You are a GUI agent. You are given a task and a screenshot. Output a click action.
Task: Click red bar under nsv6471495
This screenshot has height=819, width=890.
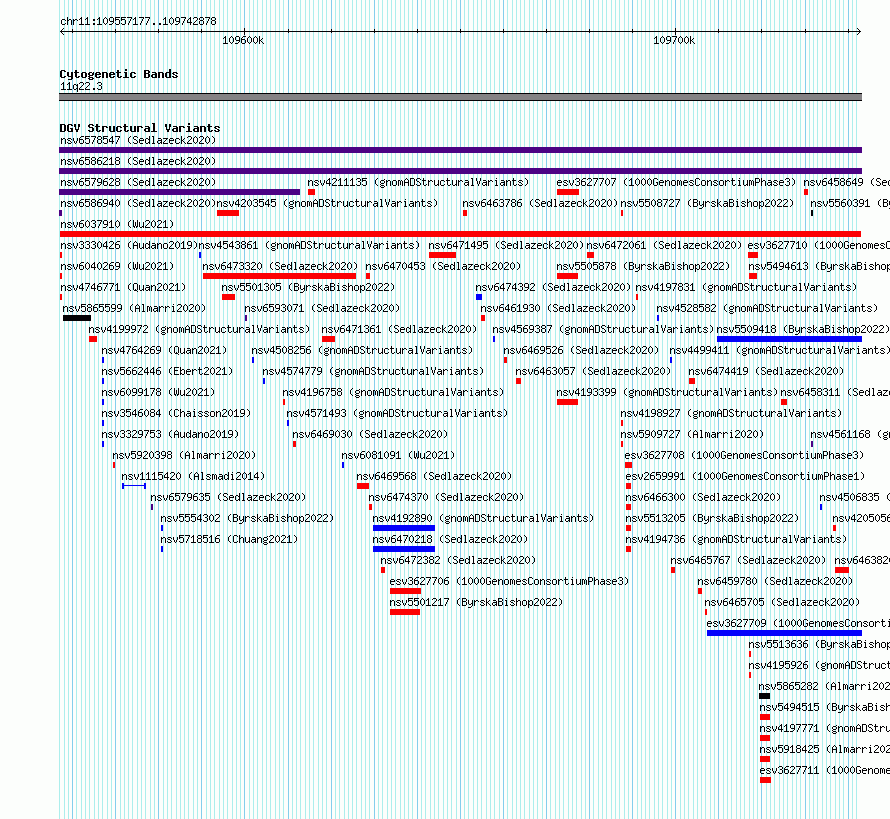[x=442, y=255]
